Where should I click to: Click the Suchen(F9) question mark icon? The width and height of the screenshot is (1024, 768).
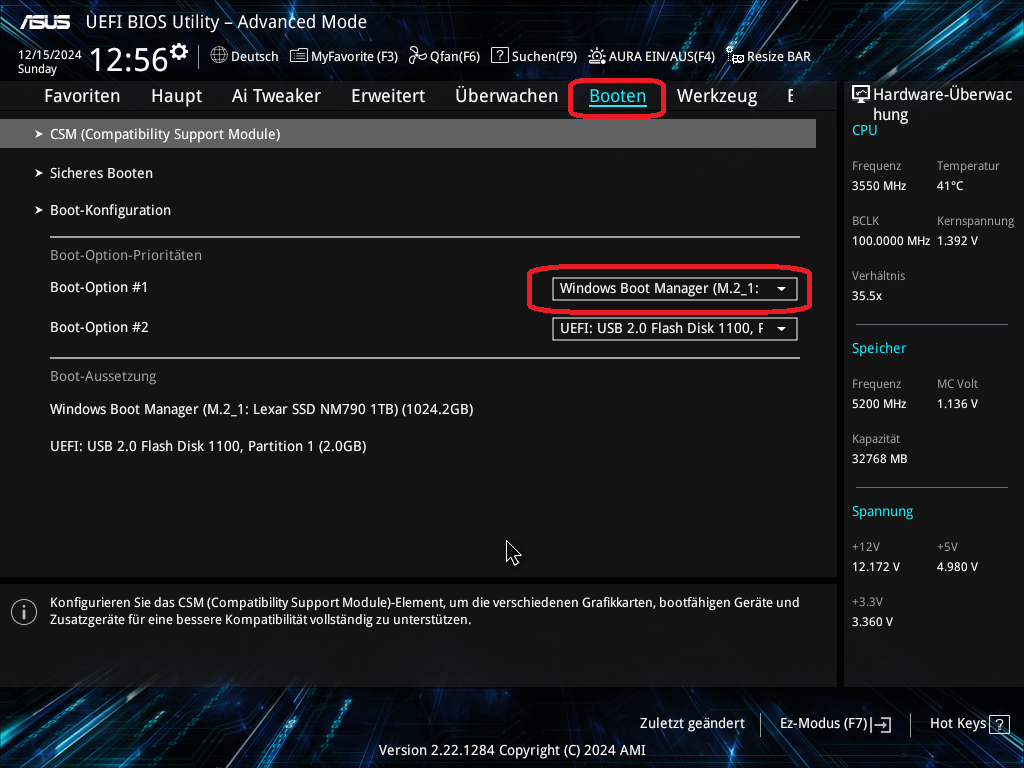click(500, 56)
